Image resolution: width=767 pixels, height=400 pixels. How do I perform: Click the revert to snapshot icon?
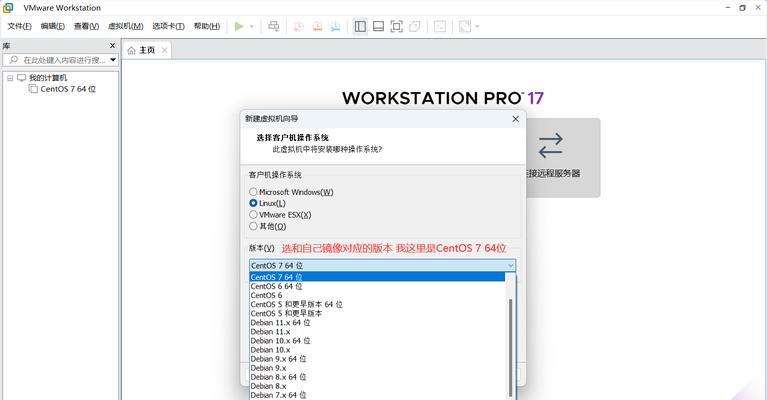317,26
